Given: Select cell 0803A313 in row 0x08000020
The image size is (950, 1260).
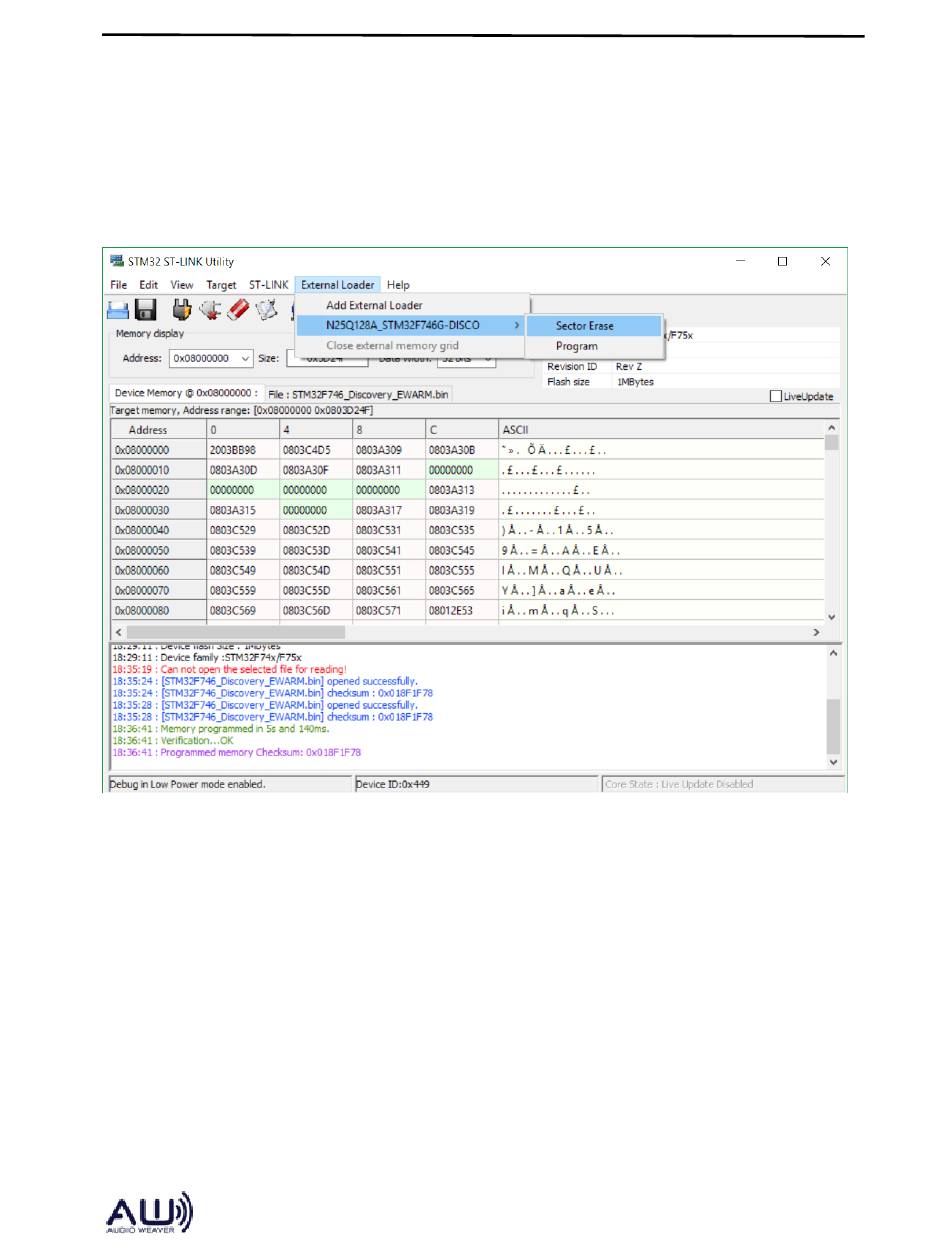Looking at the screenshot, I should (x=461, y=490).
